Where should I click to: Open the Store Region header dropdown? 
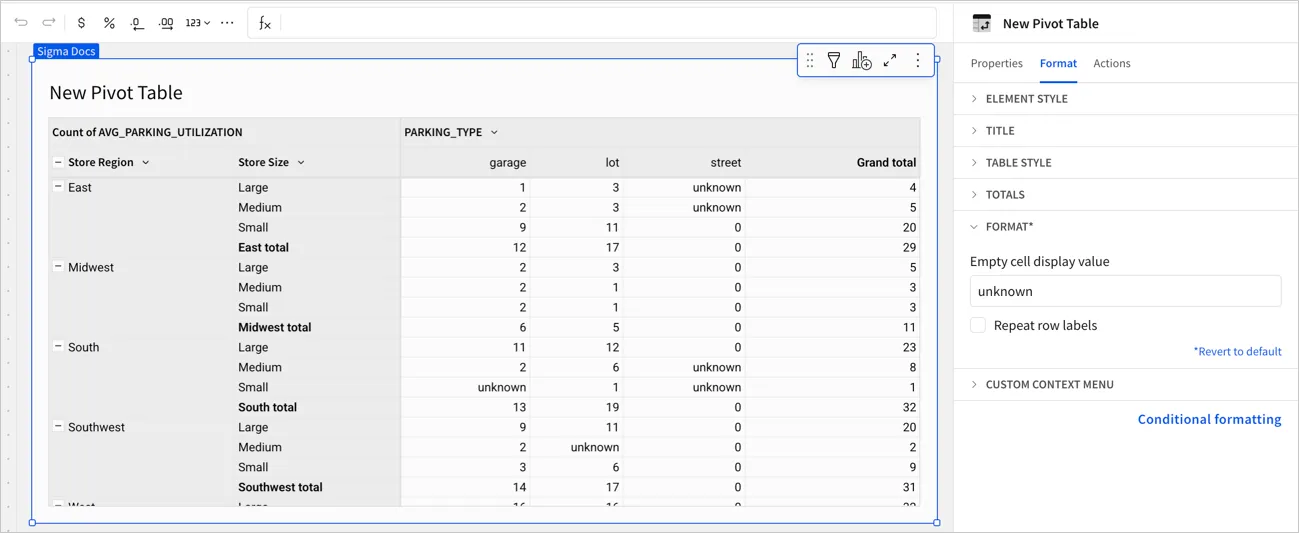click(x=146, y=162)
